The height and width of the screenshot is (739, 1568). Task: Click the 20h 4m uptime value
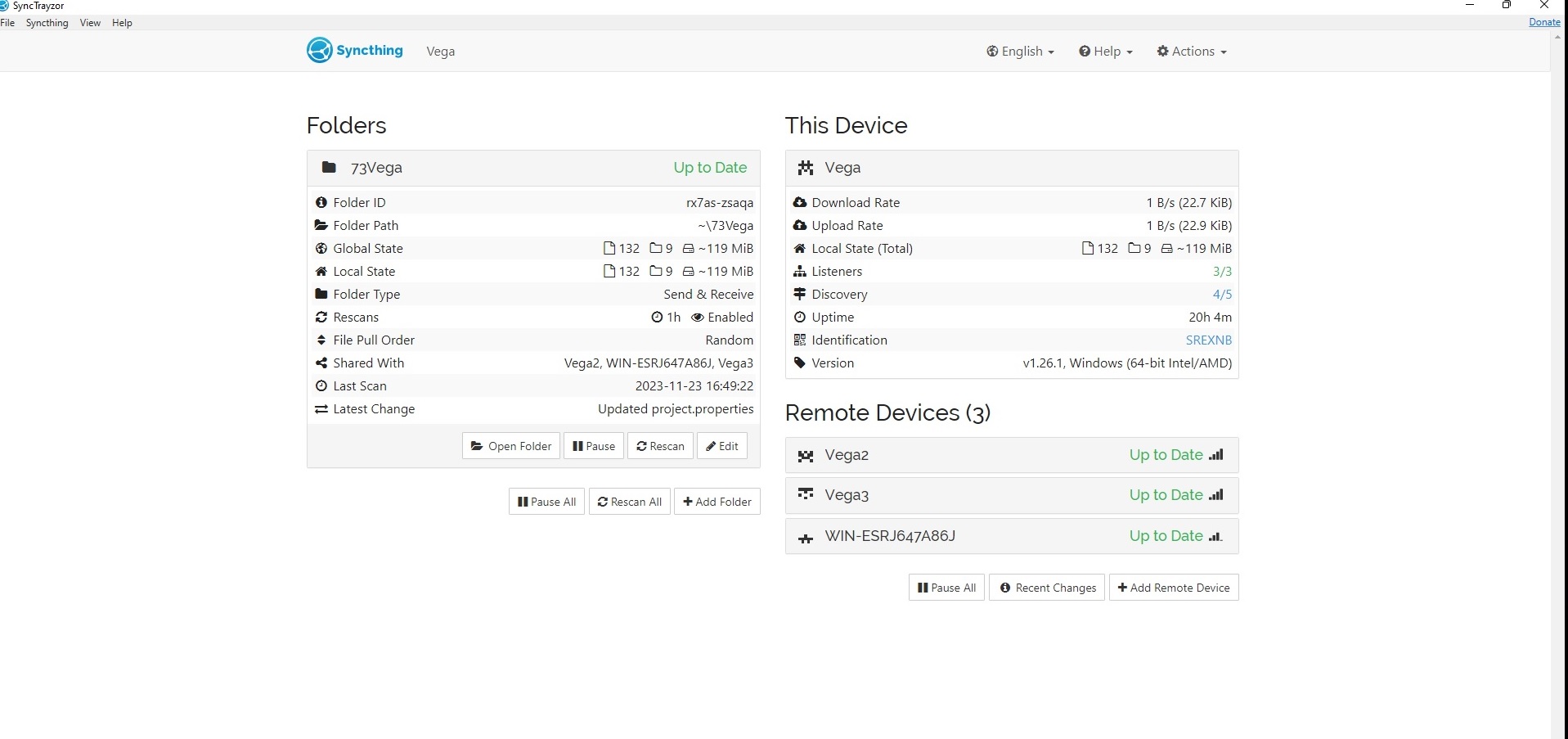click(1210, 317)
